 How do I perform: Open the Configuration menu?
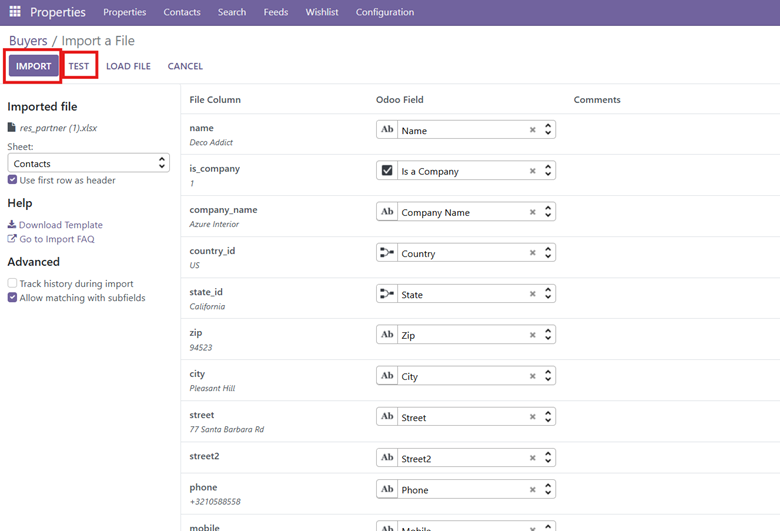[x=385, y=12]
